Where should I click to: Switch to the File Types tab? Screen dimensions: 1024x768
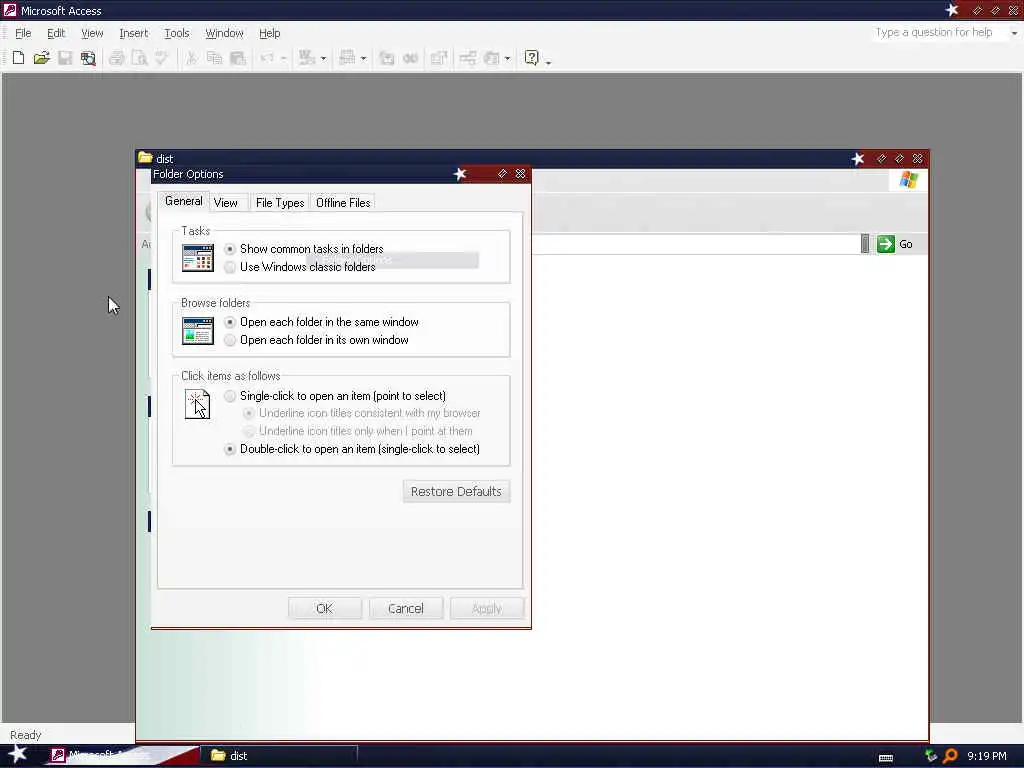click(280, 203)
